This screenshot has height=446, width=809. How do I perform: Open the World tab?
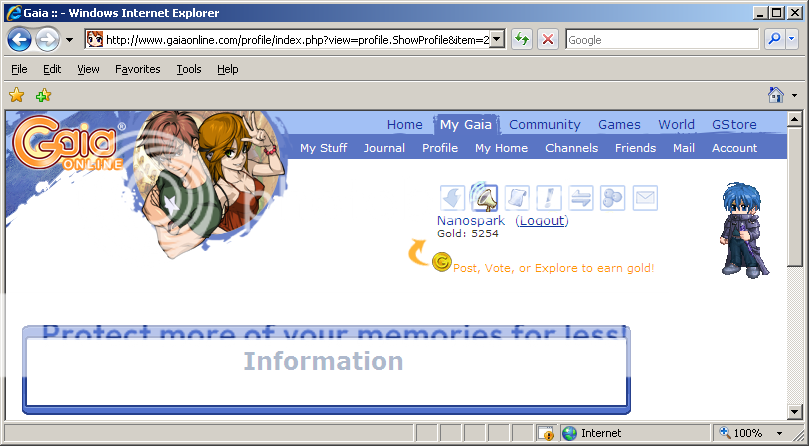click(x=676, y=125)
